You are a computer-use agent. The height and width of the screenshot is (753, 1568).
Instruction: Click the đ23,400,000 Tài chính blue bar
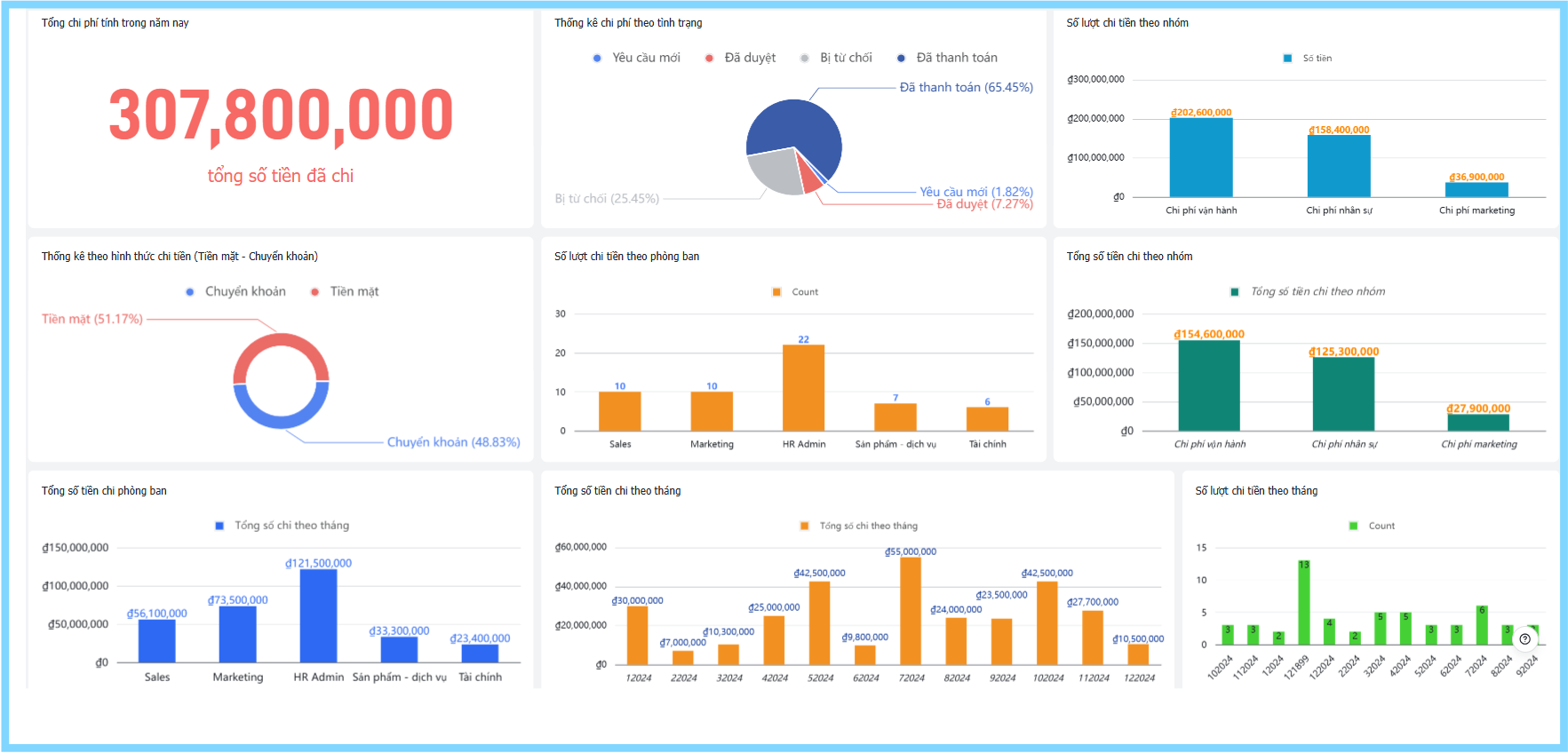click(x=480, y=654)
